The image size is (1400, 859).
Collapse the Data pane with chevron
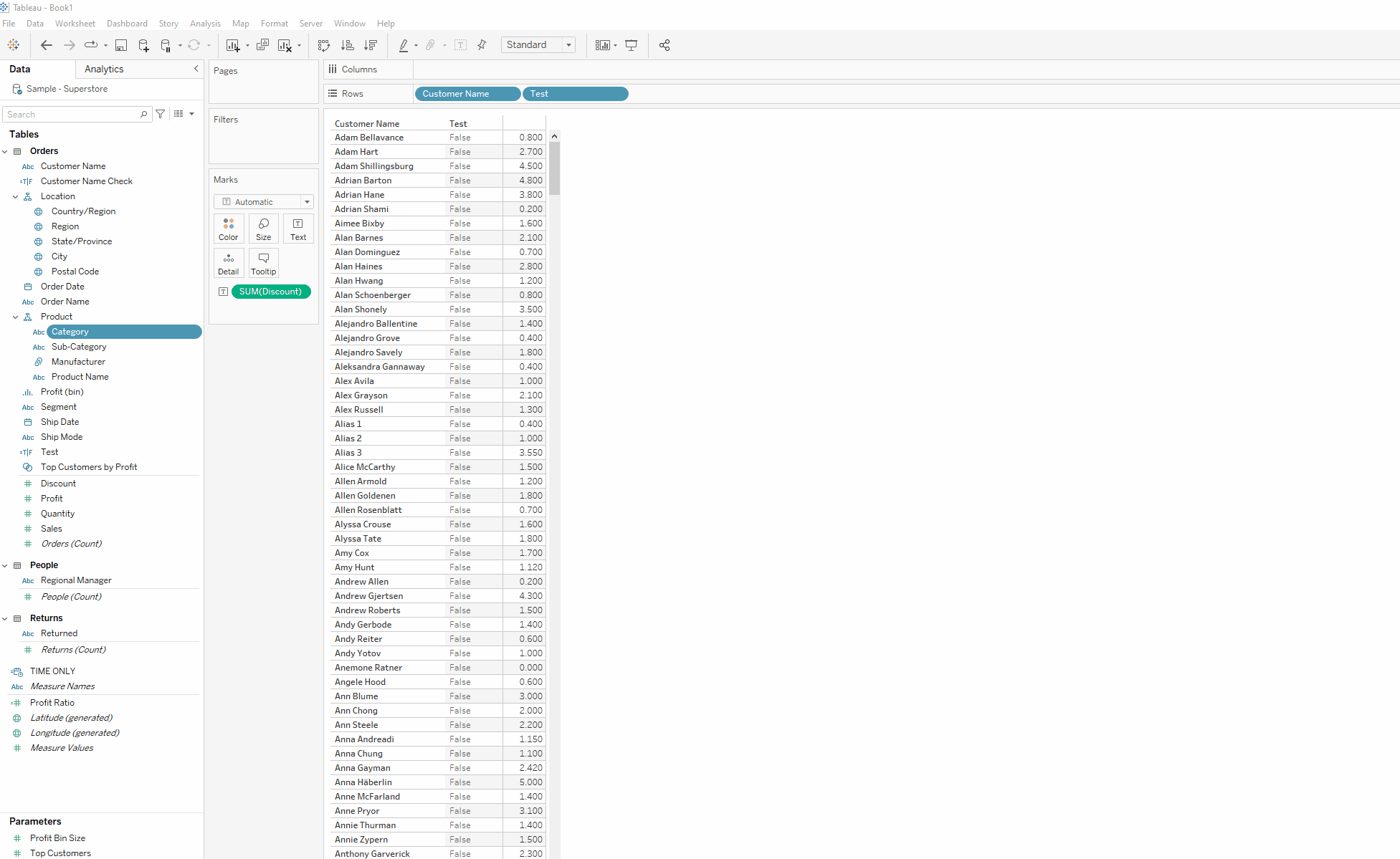pyautogui.click(x=196, y=69)
